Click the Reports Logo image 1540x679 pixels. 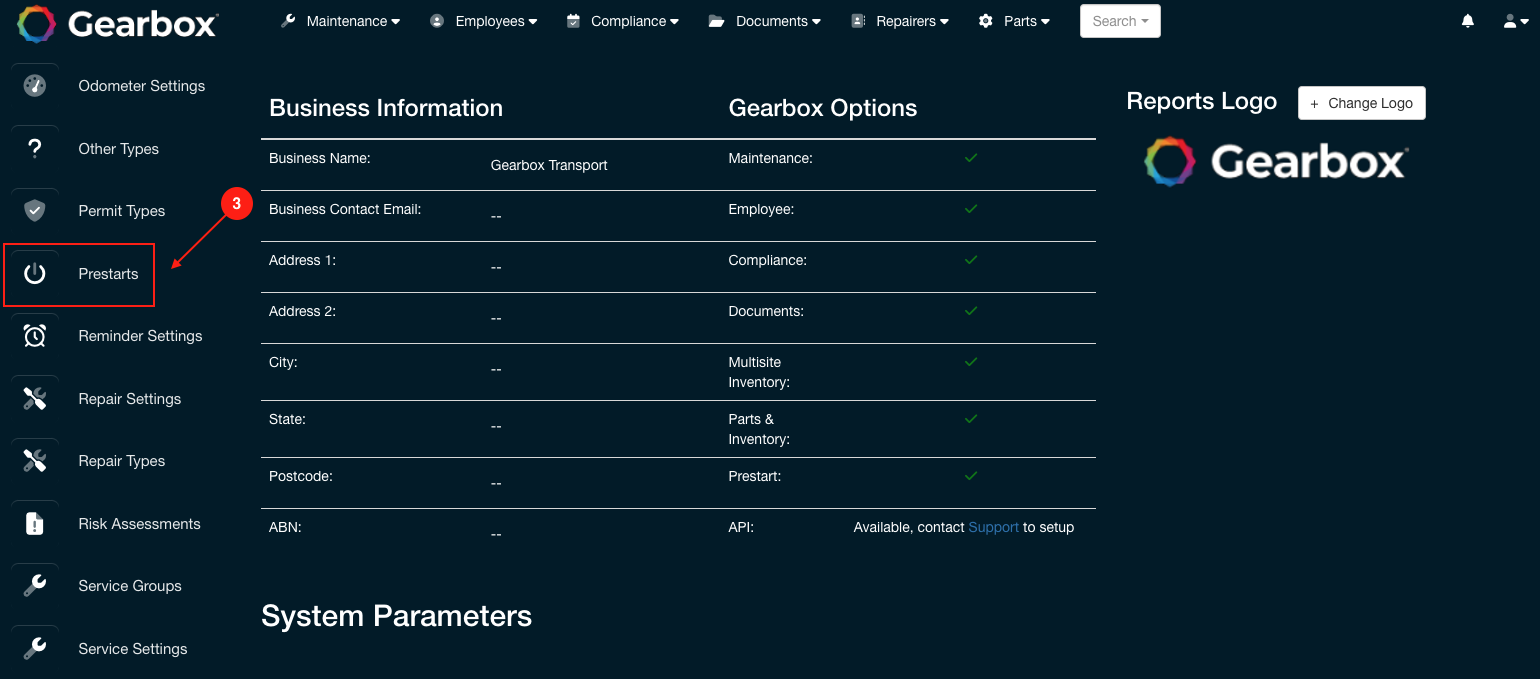tap(1275, 162)
